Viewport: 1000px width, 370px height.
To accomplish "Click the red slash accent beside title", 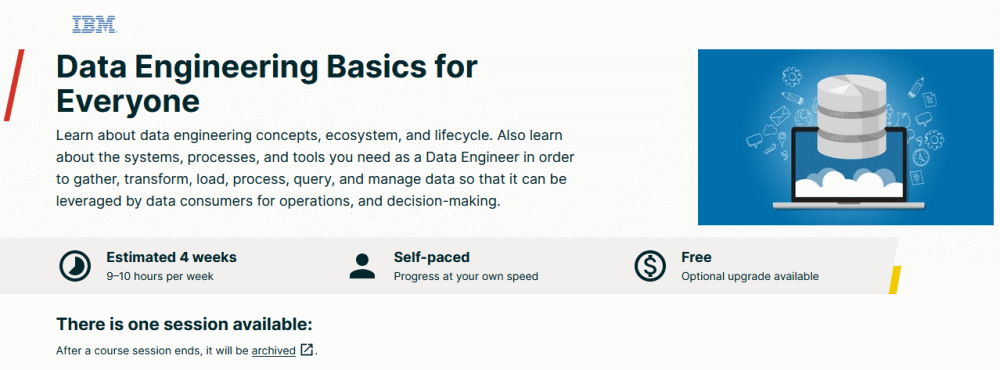I will [14, 85].
